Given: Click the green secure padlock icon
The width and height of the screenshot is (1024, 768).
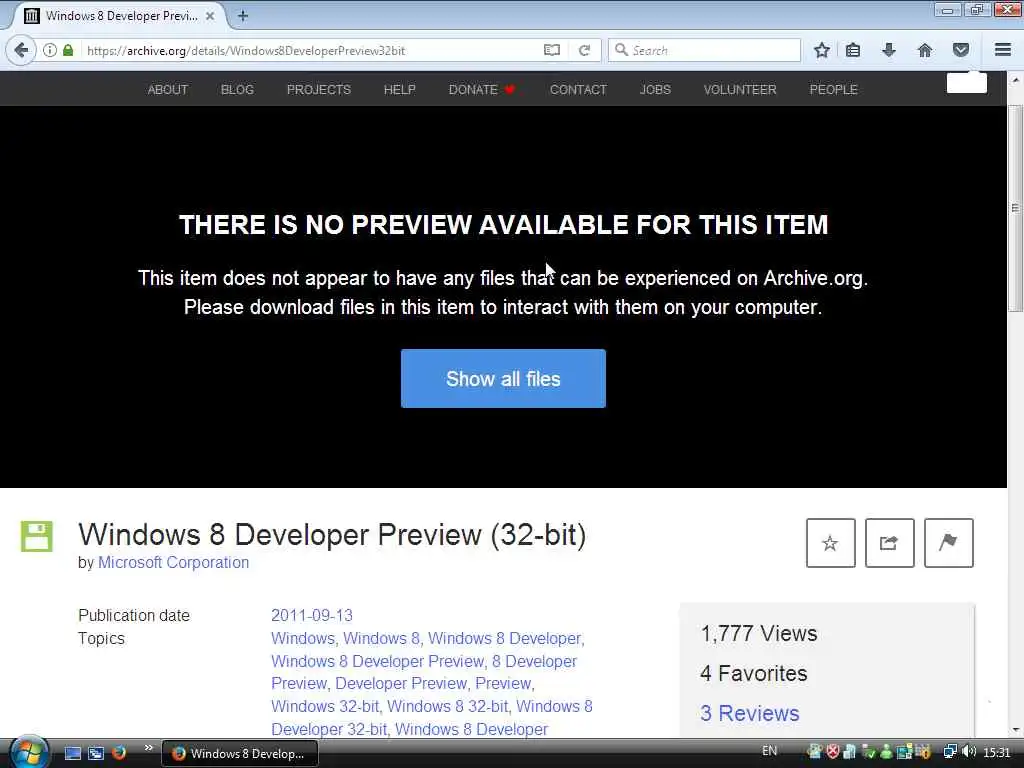Looking at the screenshot, I should [68, 50].
